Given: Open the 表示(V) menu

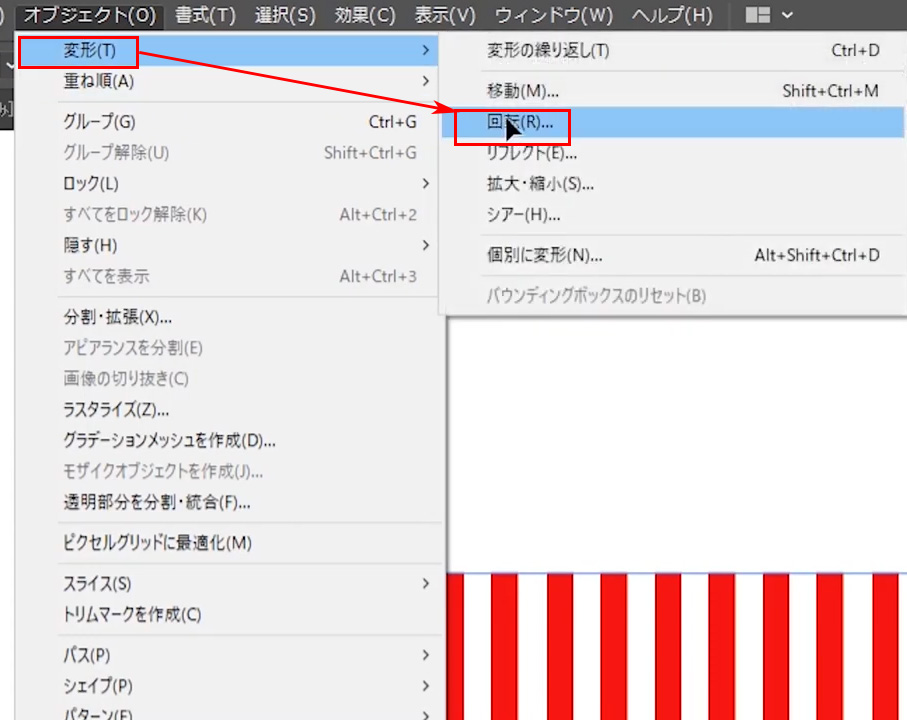Looking at the screenshot, I should click(x=445, y=15).
